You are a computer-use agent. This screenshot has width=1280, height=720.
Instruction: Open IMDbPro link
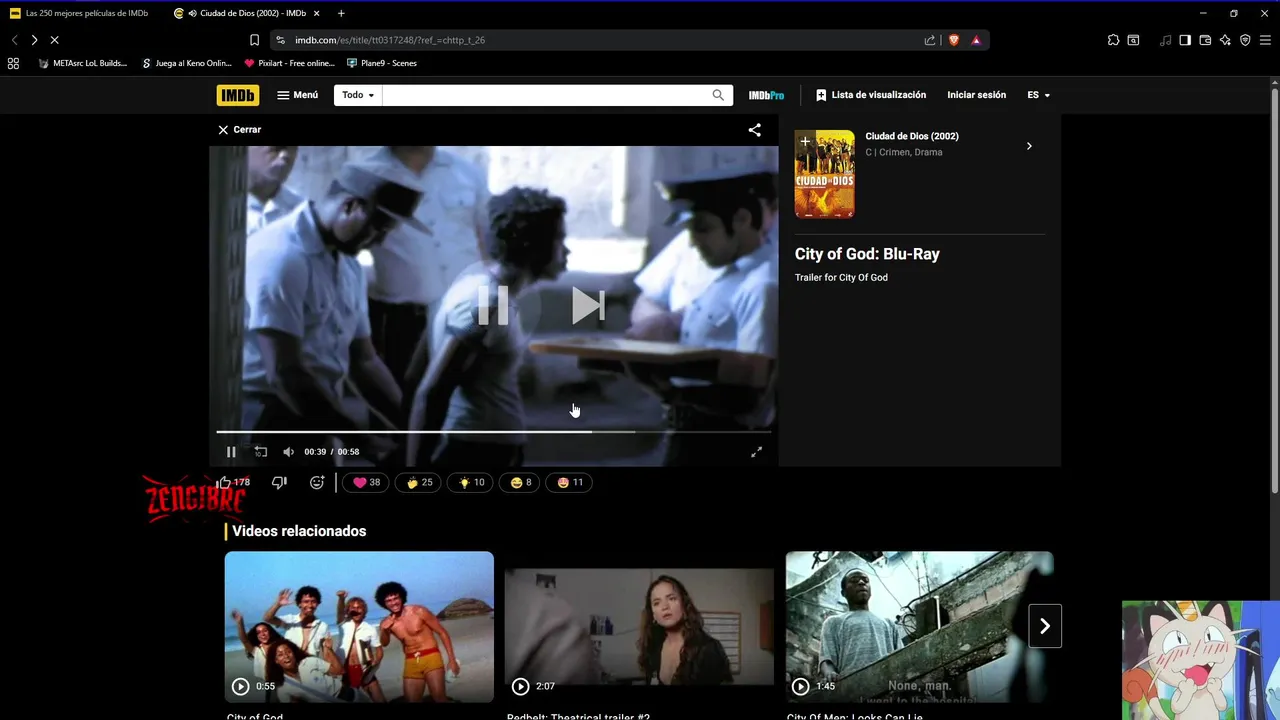coord(766,95)
